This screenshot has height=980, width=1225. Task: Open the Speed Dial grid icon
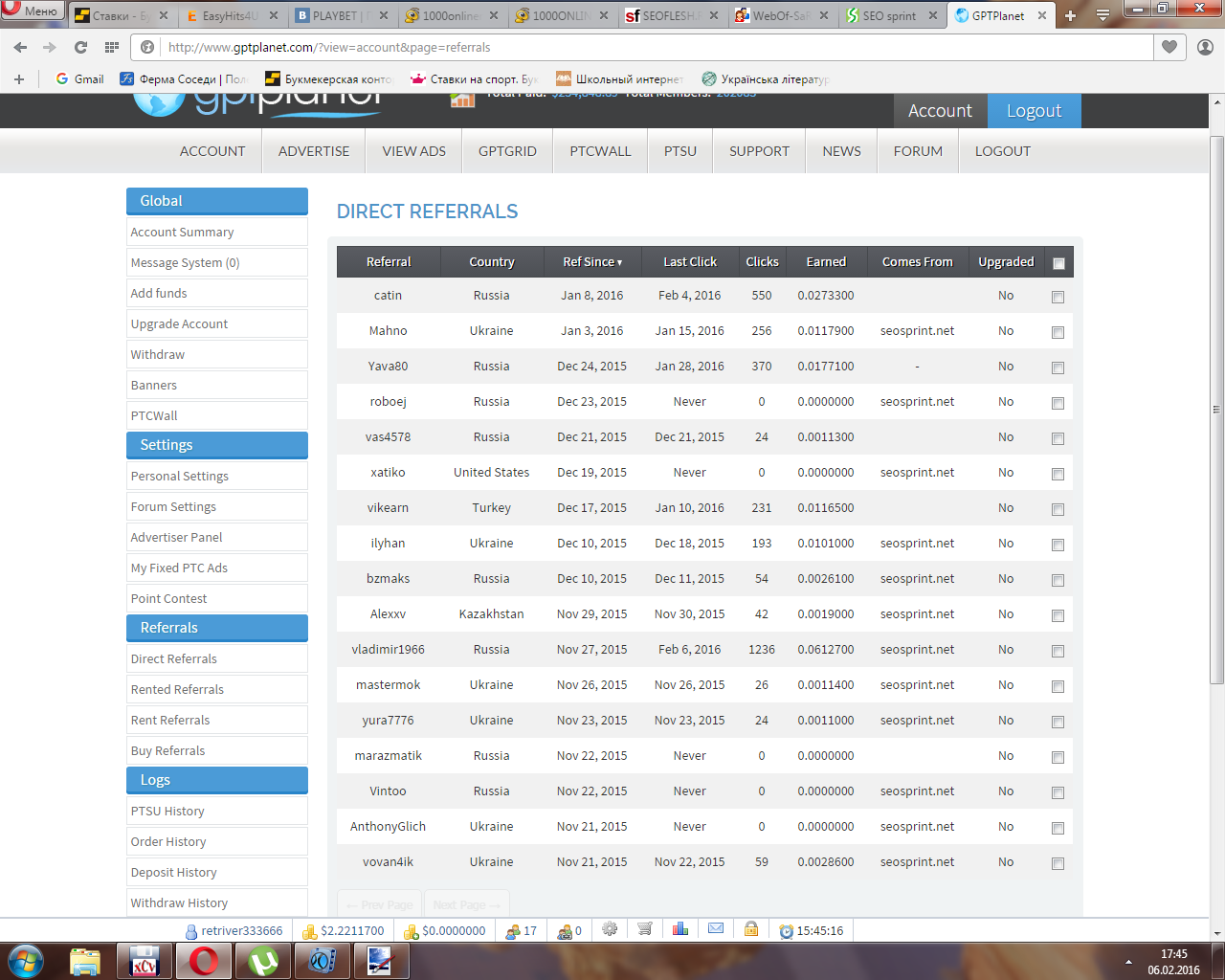pyautogui.click(x=112, y=47)
